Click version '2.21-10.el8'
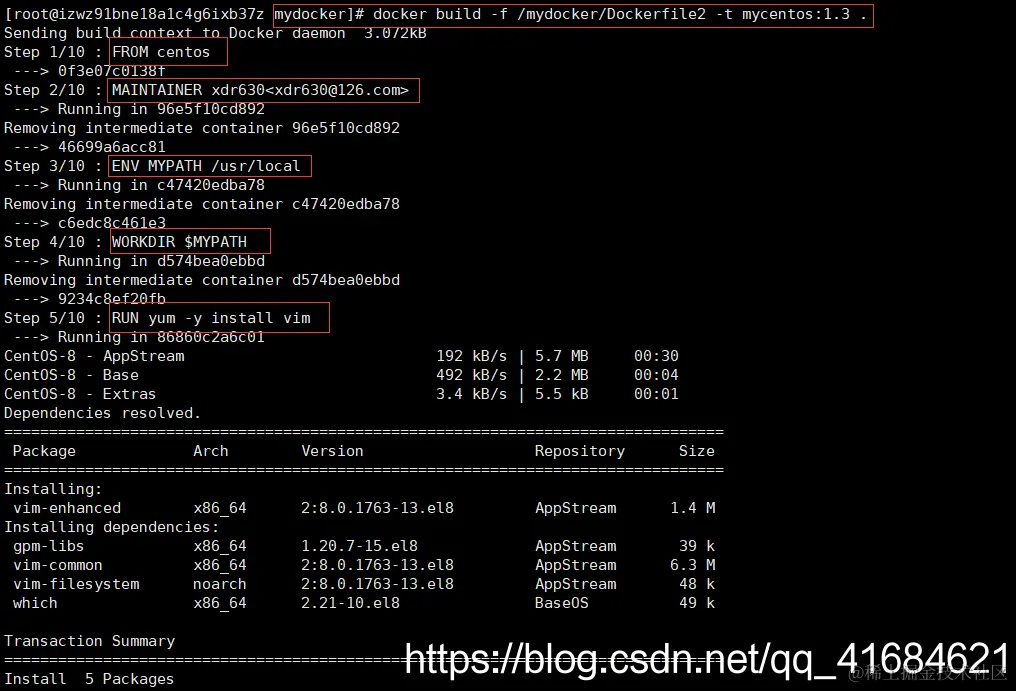1016x691 pixels. [x=350, y=603]
